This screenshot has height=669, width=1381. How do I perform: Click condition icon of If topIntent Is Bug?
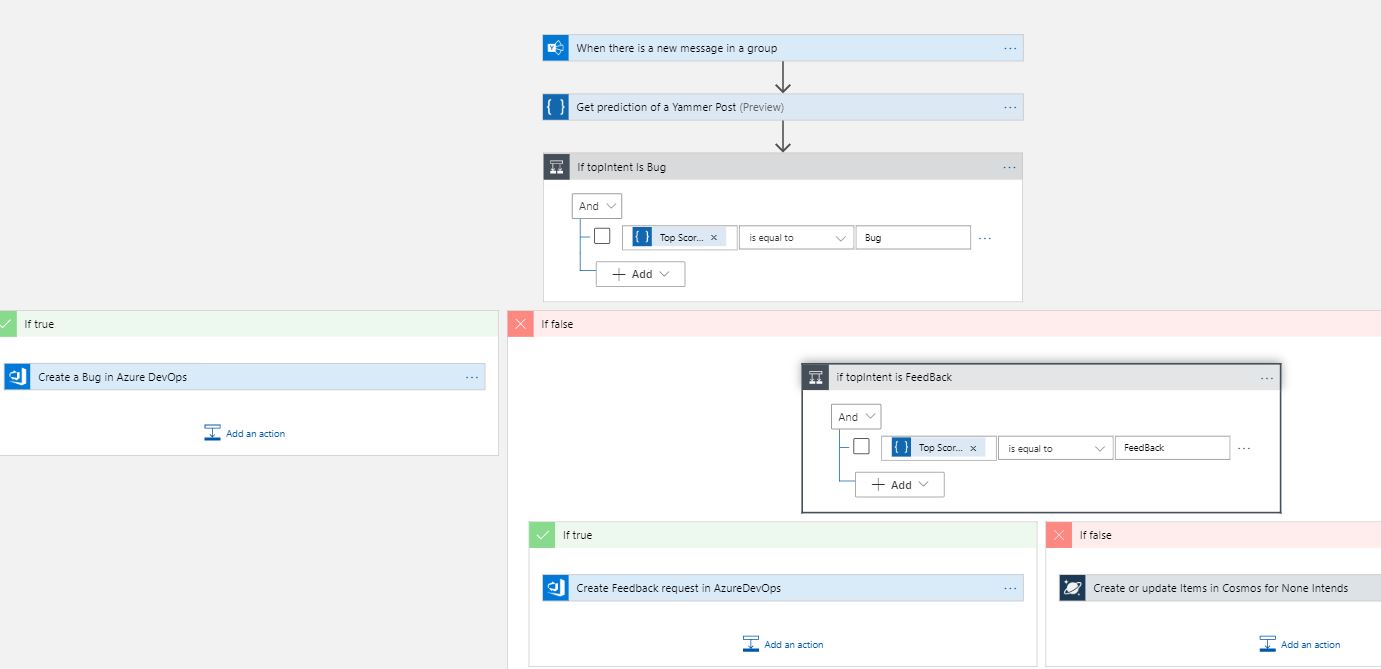pyautogui.click(x=557, y=167)
